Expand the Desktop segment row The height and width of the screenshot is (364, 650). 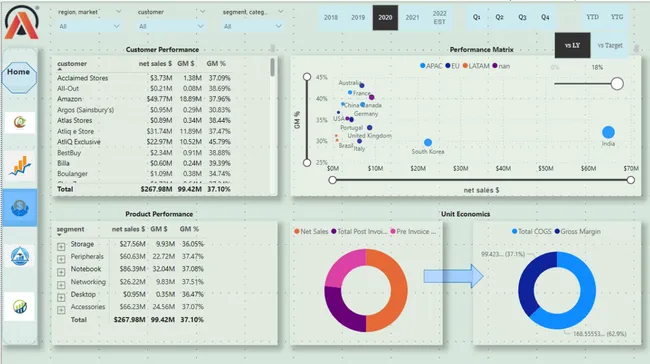point(61,298)
